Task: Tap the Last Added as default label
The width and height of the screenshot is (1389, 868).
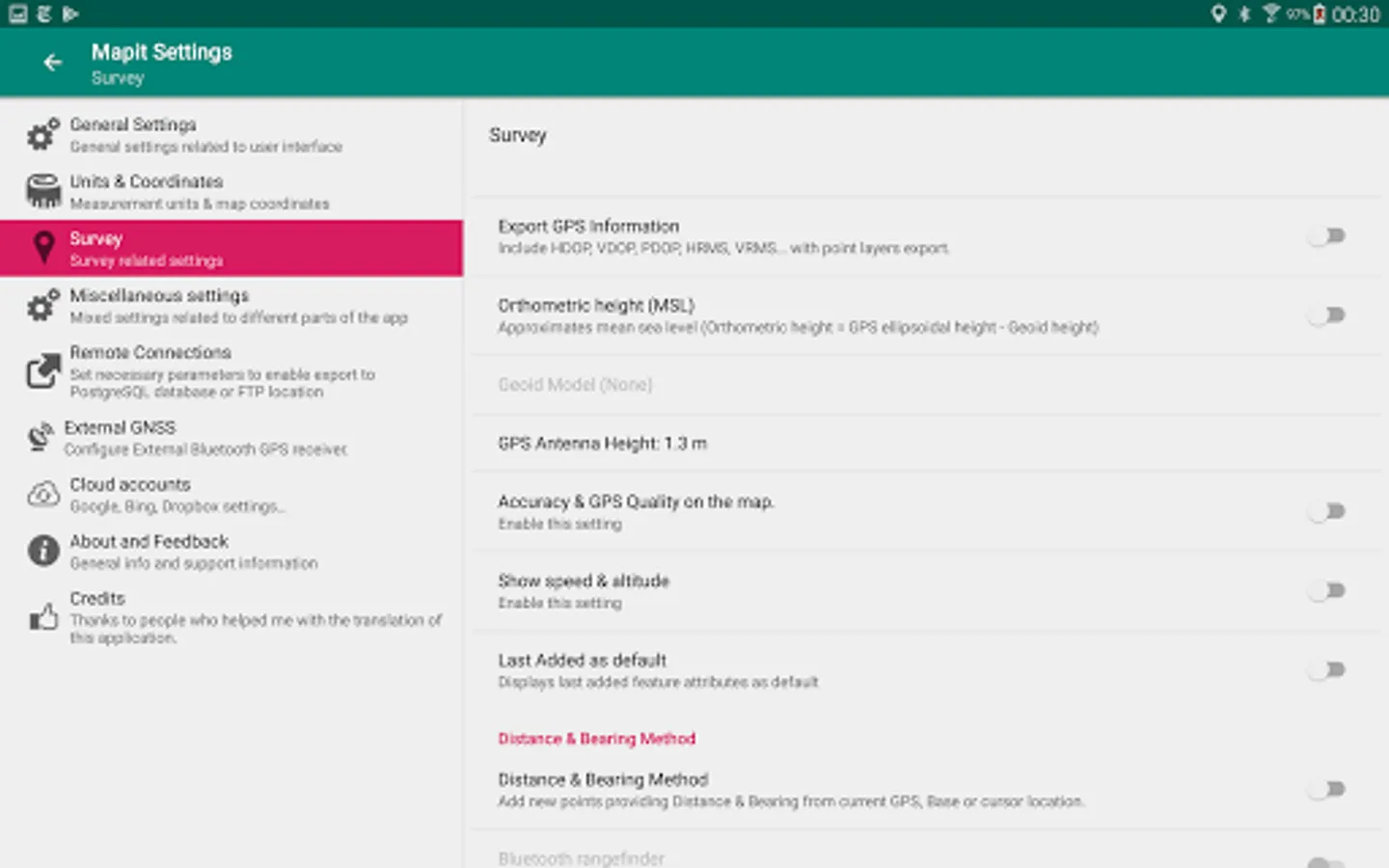Action: (x=582, y=661)
